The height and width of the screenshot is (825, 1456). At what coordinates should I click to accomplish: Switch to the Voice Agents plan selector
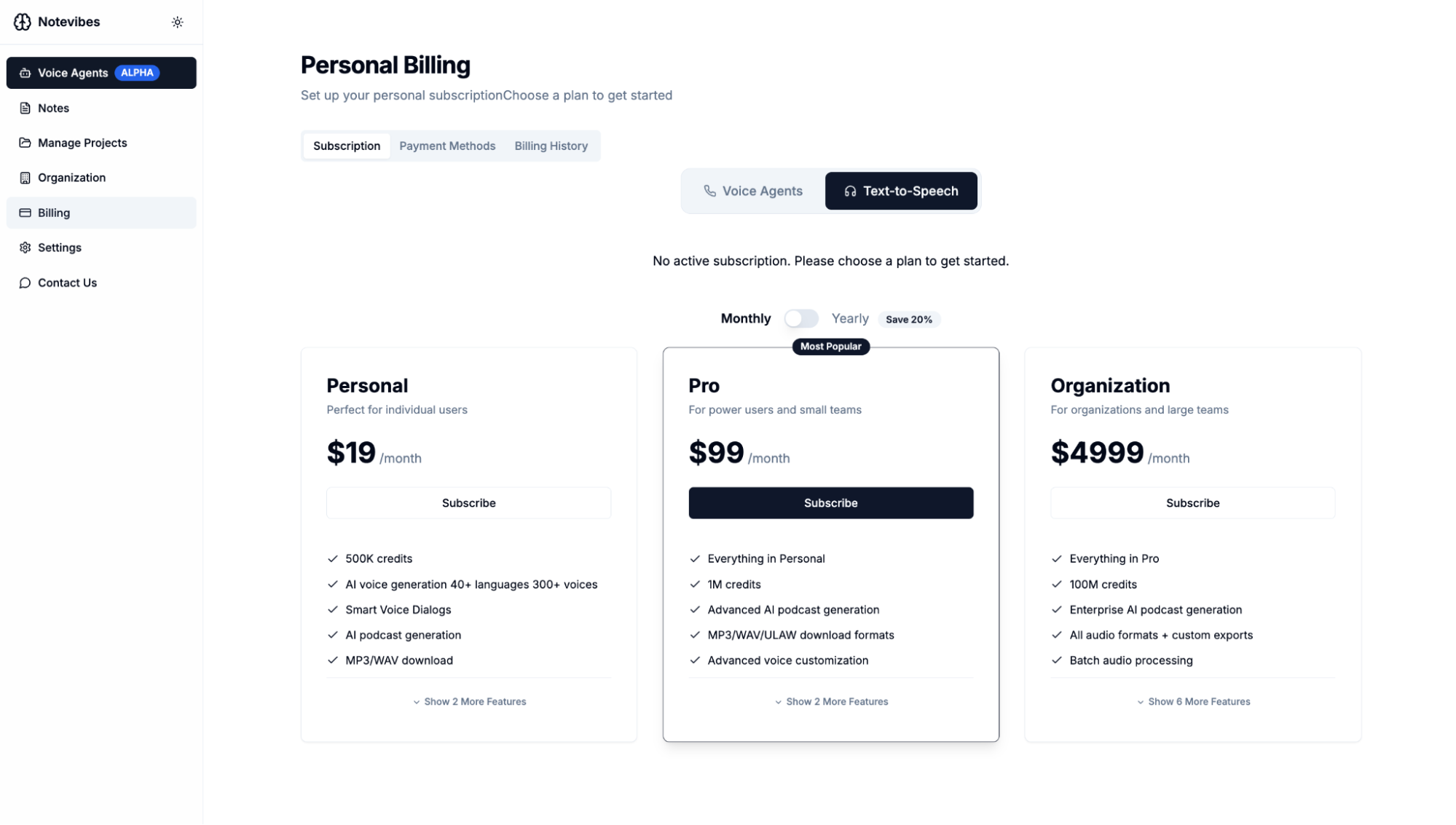coord(753,191)
